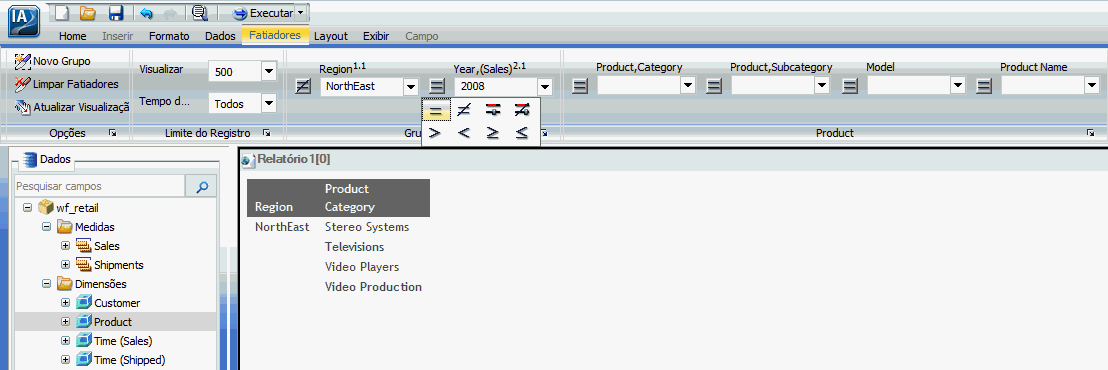Click Limpar Fatiadores to clear slicers
The image size is (1108, 370).
pyautogui.click(x=66, y=84)
